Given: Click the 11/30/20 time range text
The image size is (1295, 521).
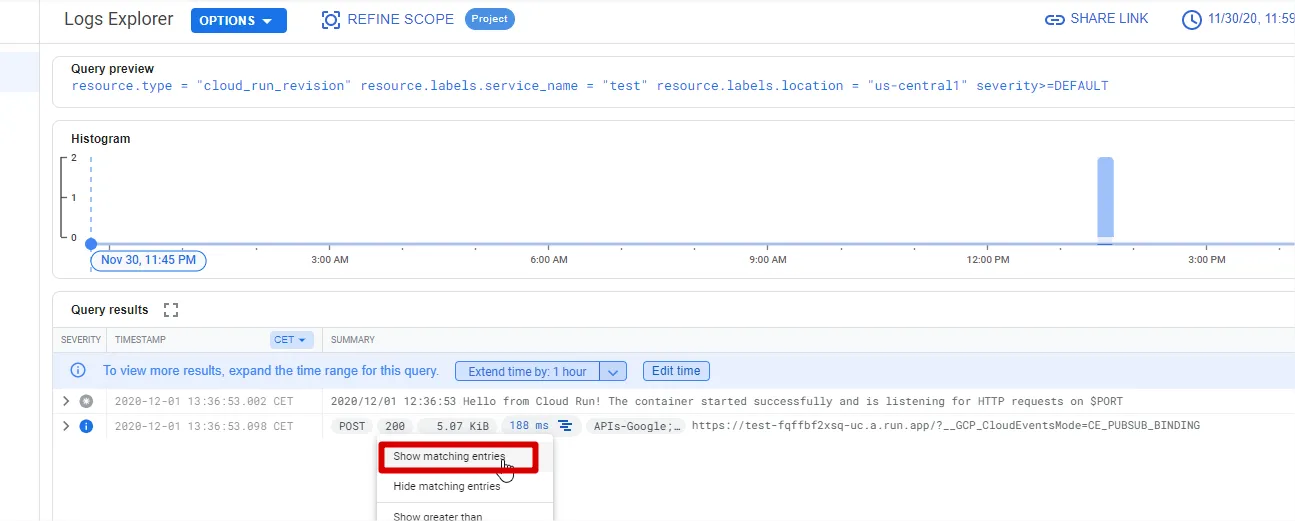Looking at the screenshot, I should [x=1251, y=19].
